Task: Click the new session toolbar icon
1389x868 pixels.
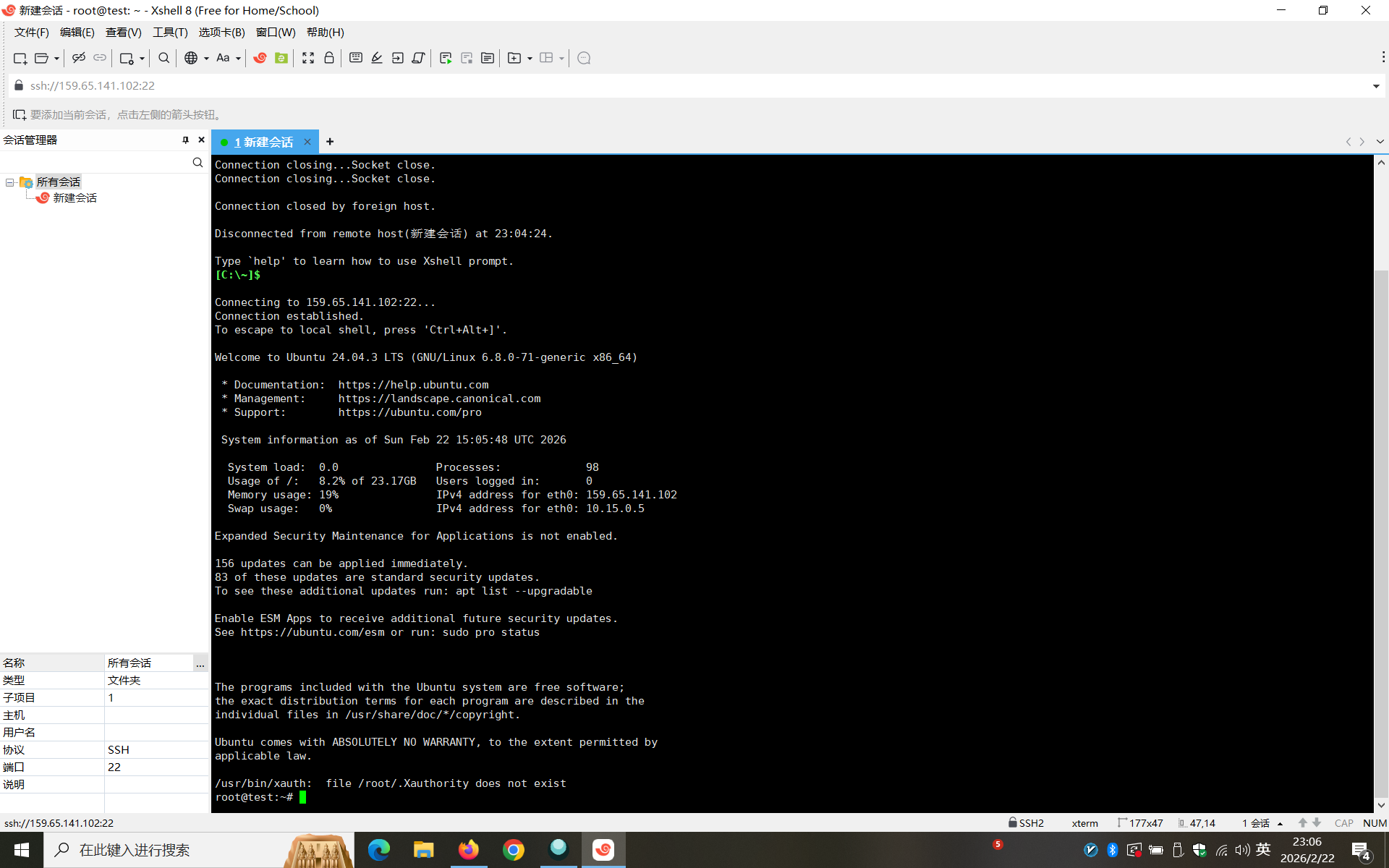Action: point(20,58)
